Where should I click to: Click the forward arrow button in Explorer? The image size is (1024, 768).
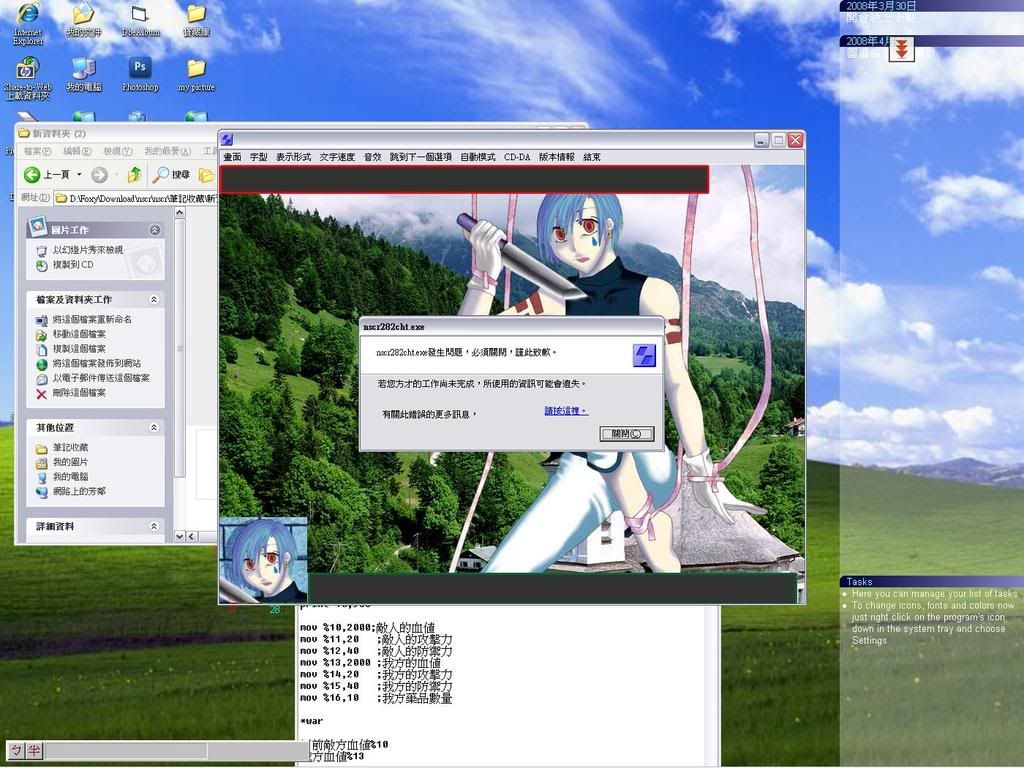pos(99,174)
